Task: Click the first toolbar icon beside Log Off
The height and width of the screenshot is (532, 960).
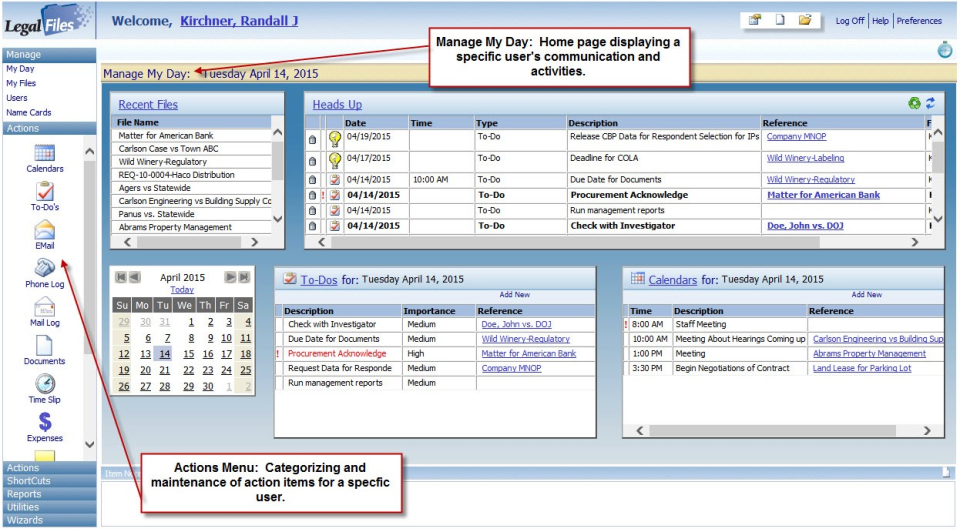Action: pyautogui.click(x=755, y=20)
